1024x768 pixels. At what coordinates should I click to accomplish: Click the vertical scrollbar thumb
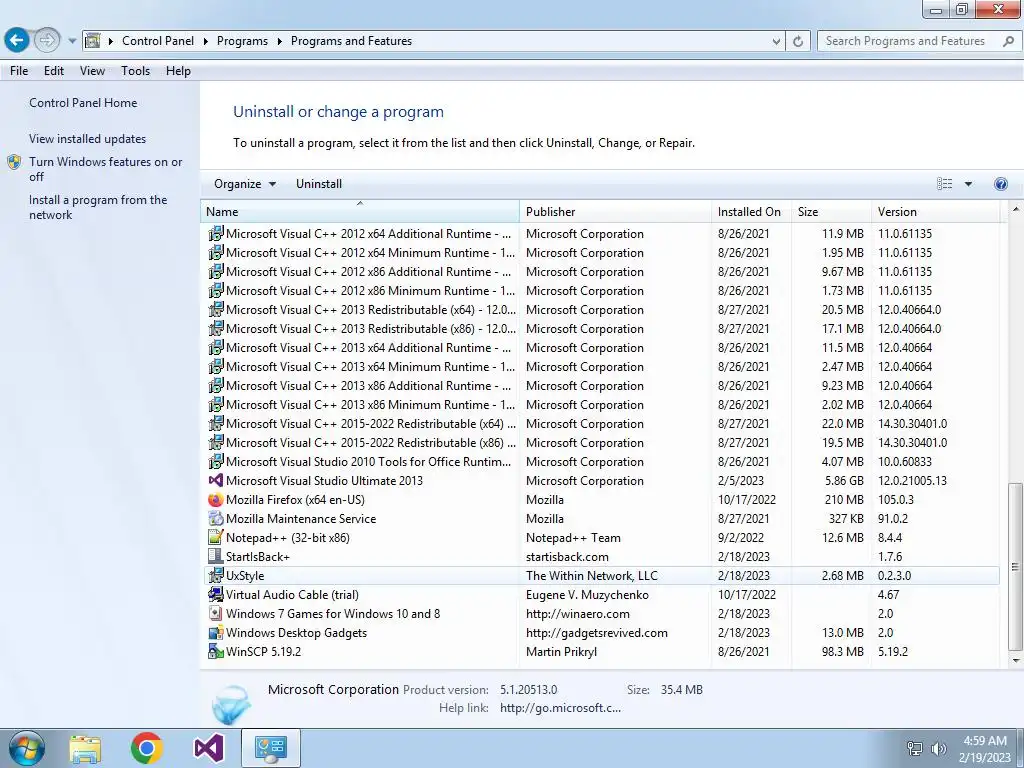click(1015, 567)
